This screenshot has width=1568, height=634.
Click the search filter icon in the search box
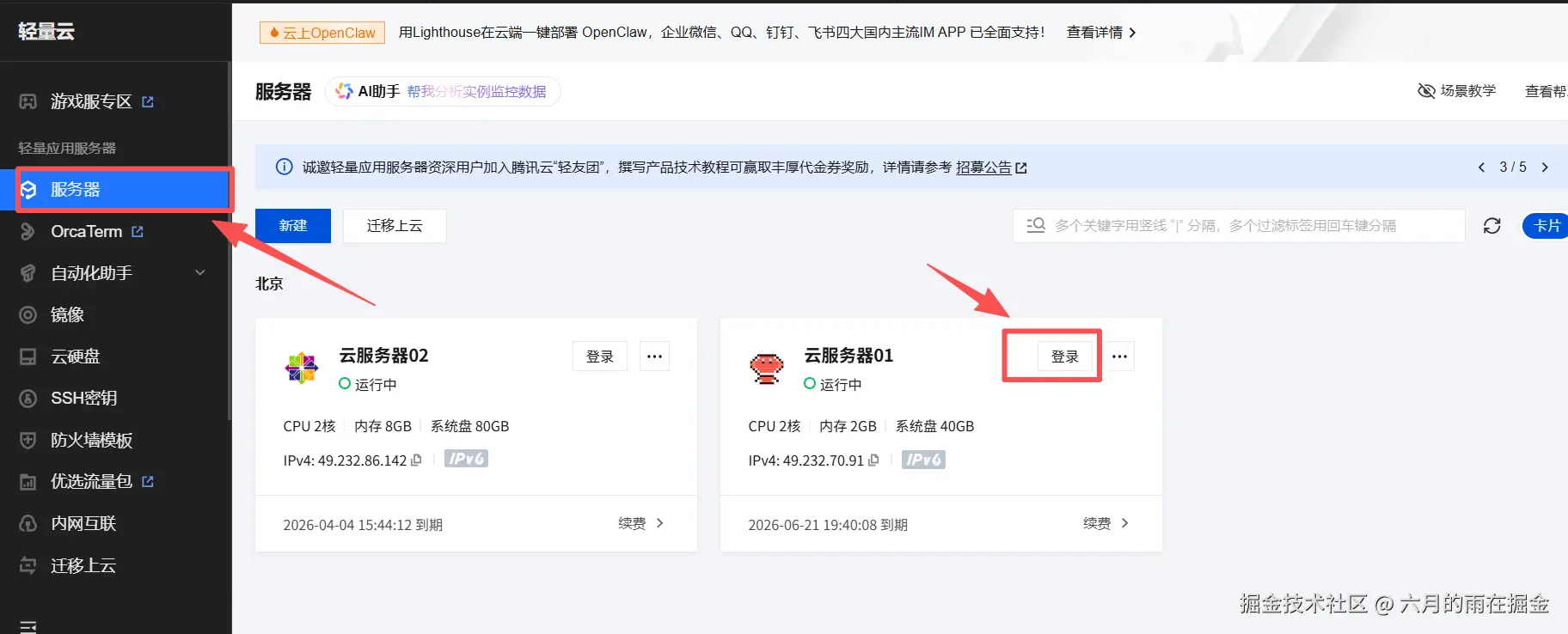(1036, 225)
